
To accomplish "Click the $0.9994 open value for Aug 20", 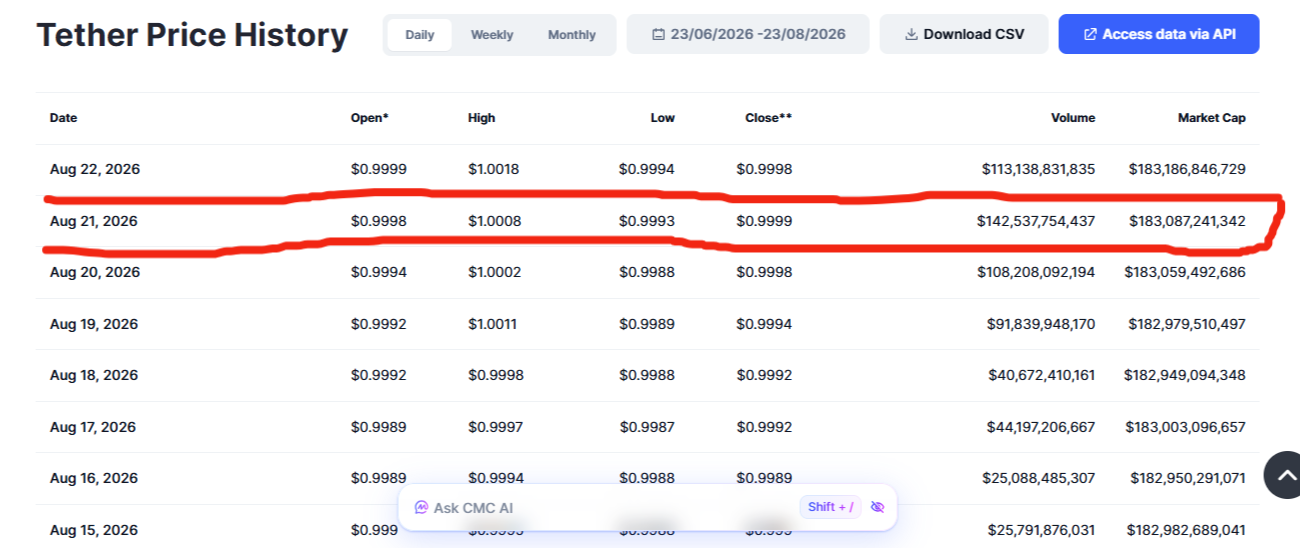I will coord(379,272).
